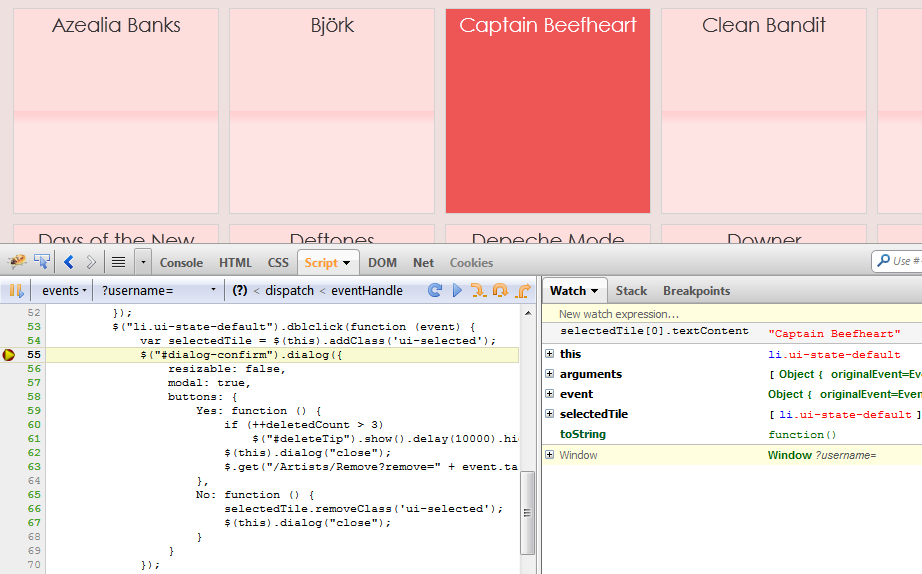
Task: Step out with the debugger icon
Action: pyautogui.click(x=523, y=290)
